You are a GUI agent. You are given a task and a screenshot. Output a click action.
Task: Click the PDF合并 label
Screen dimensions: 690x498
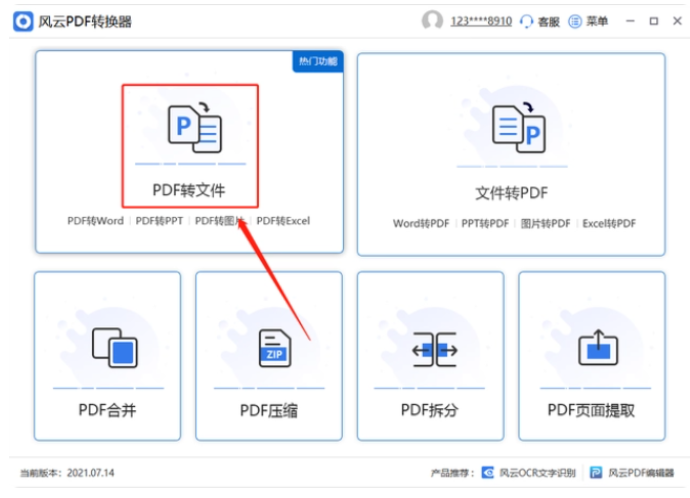pos(107,410)
